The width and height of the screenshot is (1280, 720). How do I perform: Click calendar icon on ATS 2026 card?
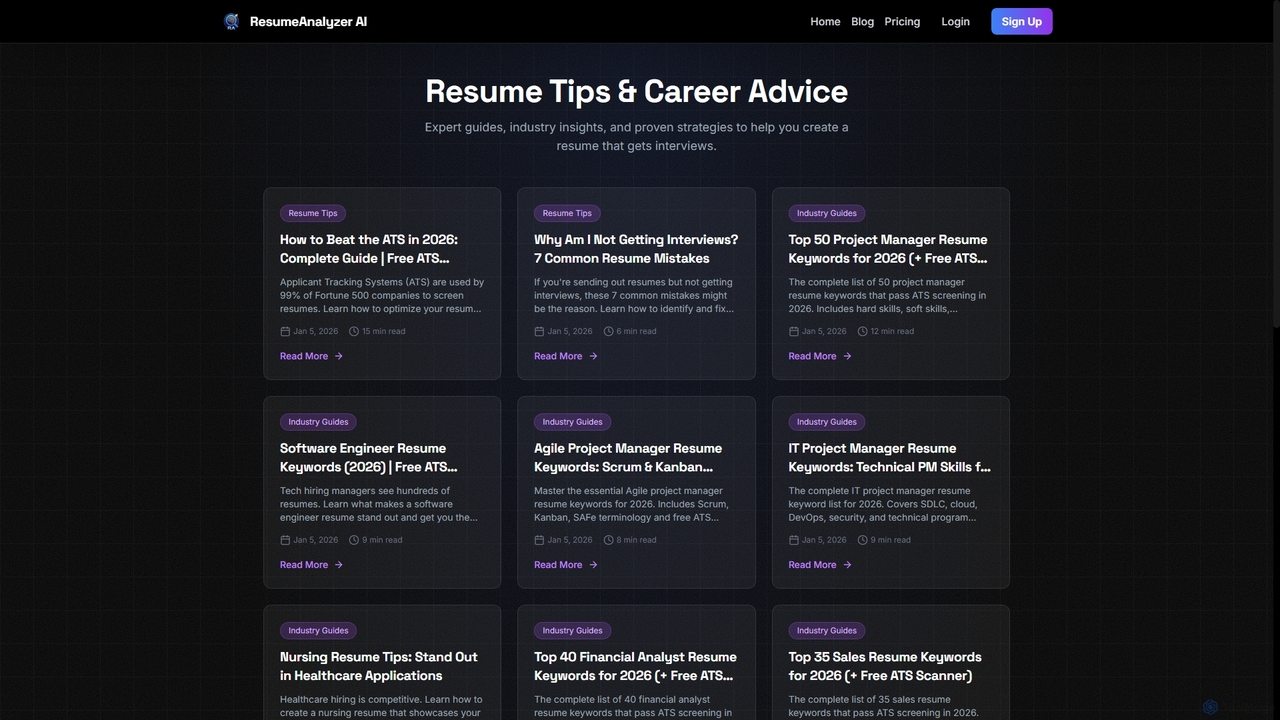[x=285, y=331]
